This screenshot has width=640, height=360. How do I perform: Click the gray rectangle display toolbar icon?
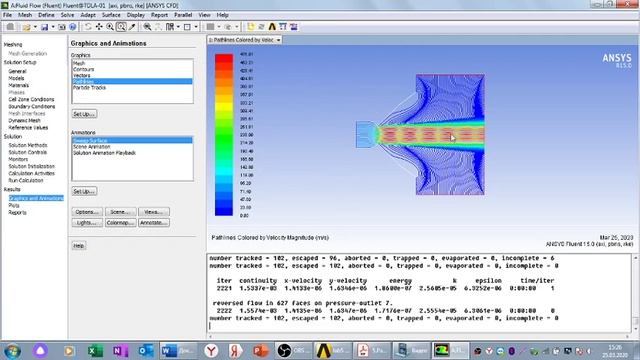210,27
